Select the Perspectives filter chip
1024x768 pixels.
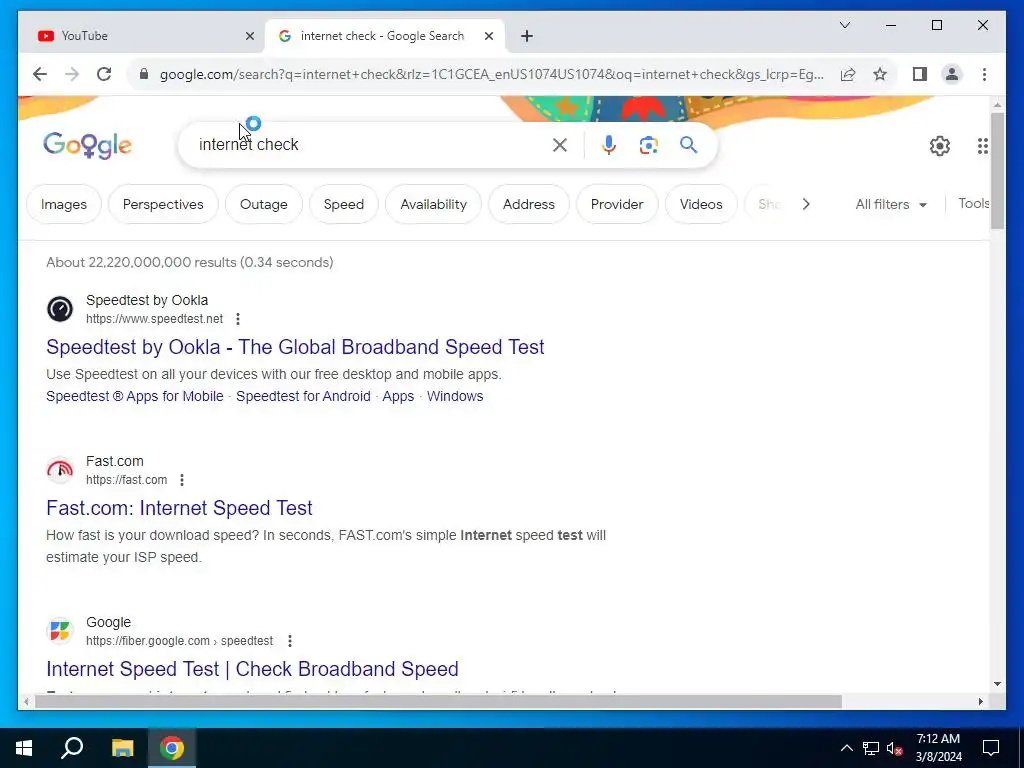click(x=163, y=204)
